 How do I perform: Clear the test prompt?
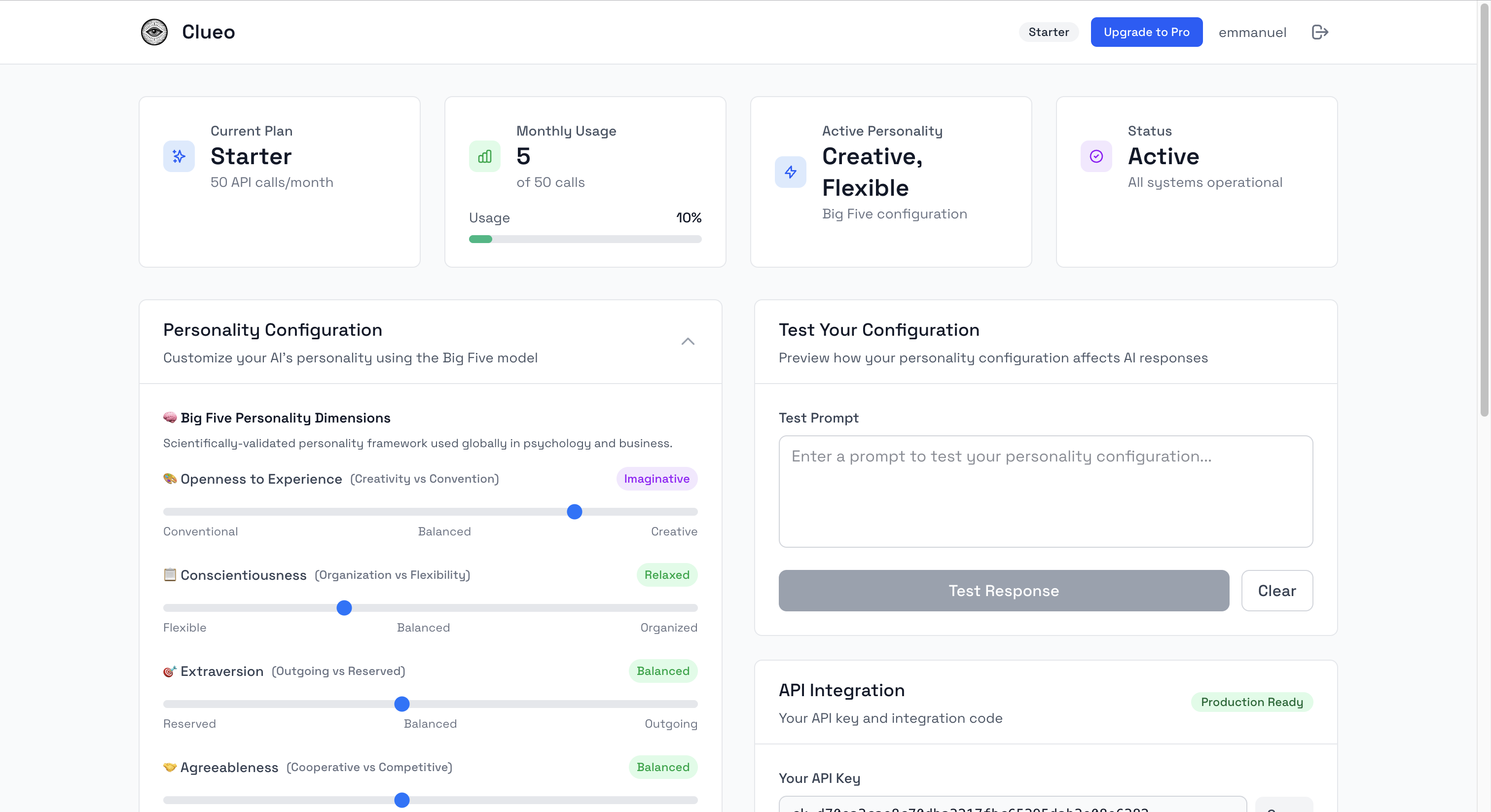[x=1276, y=590]
